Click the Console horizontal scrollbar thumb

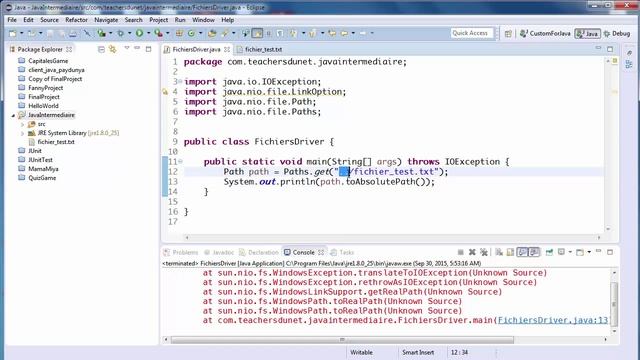point(342,340)
